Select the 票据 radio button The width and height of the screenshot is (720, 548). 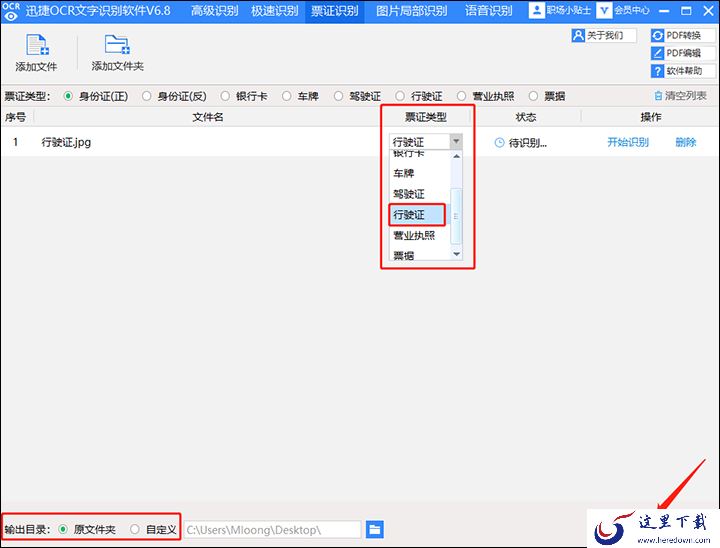click(533, 96)
